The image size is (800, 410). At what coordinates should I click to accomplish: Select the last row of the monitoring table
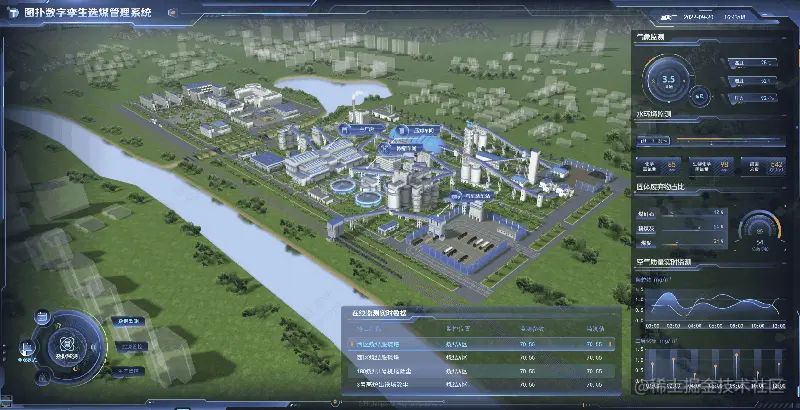[481, 385]
